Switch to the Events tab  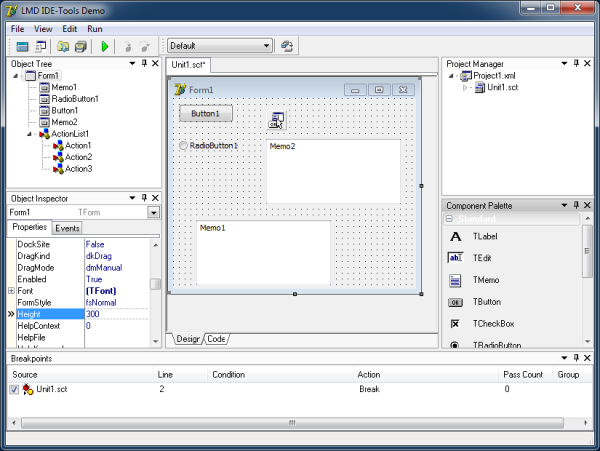(x=67, y=228)
